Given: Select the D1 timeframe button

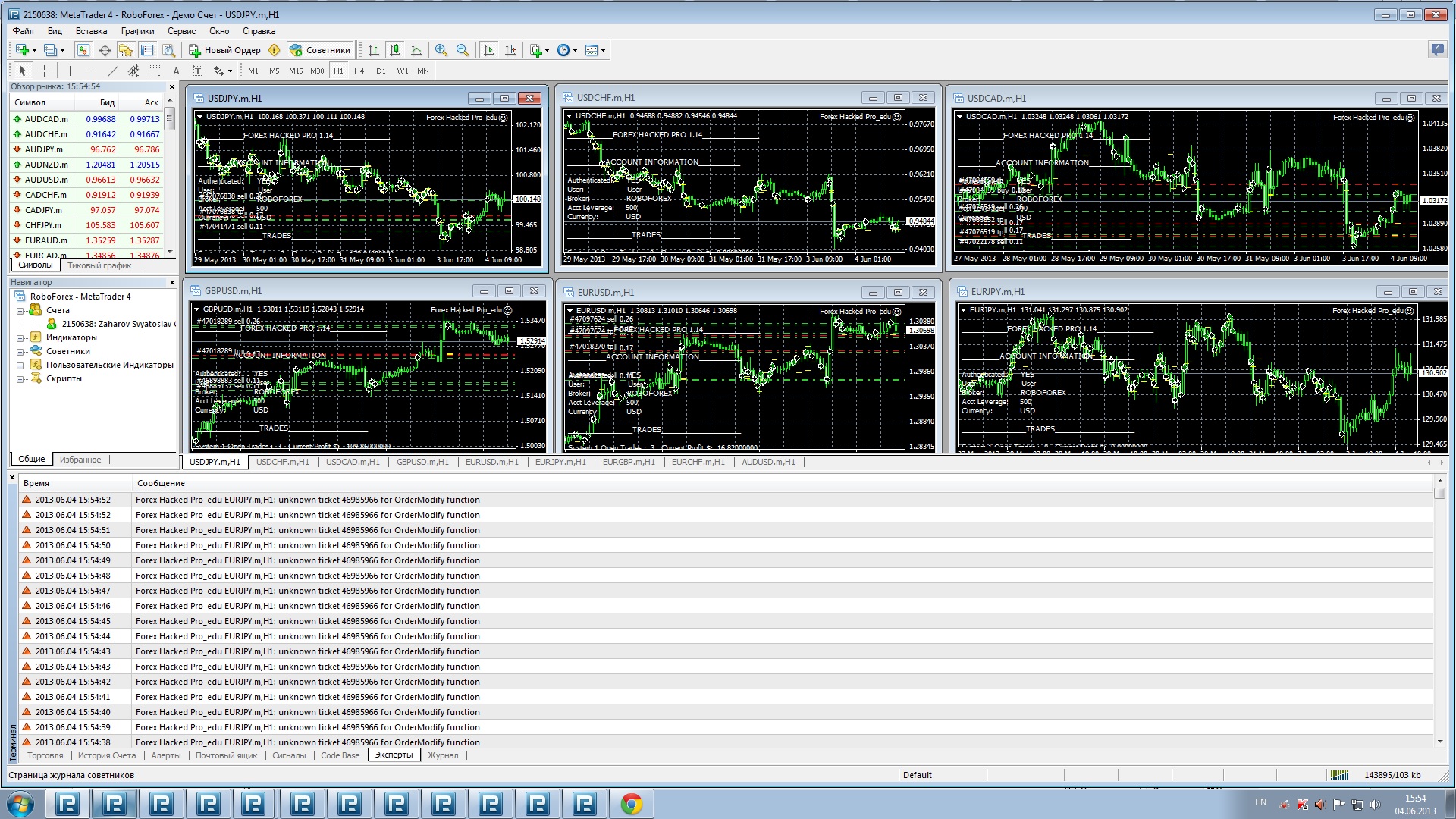Looking at the screenshot, I should coord(381,71).
